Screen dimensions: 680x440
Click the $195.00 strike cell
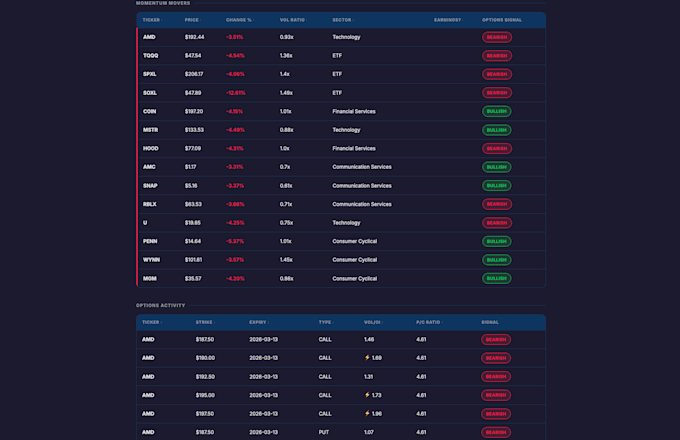tap(205, 395)
